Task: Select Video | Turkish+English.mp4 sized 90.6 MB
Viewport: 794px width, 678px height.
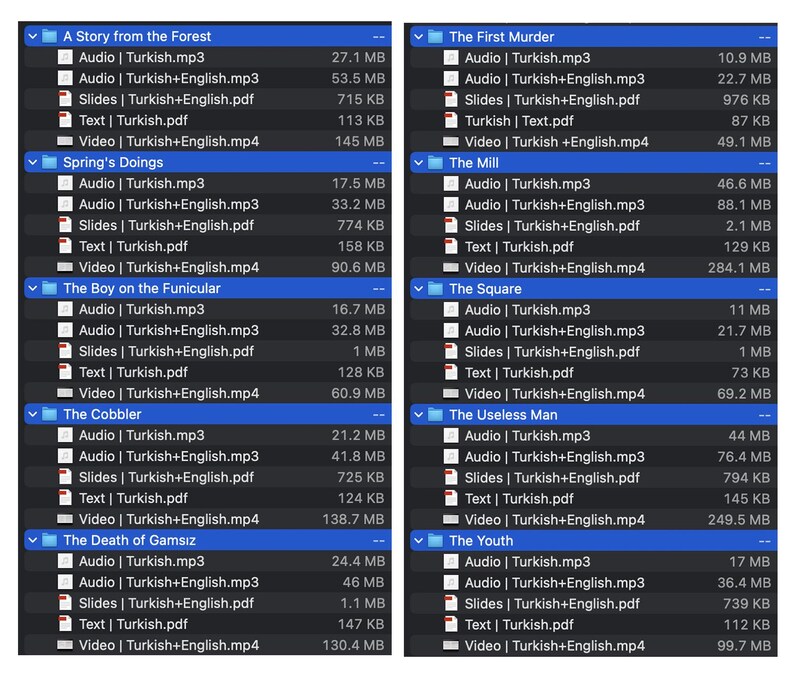Action: tap(169, 267)
